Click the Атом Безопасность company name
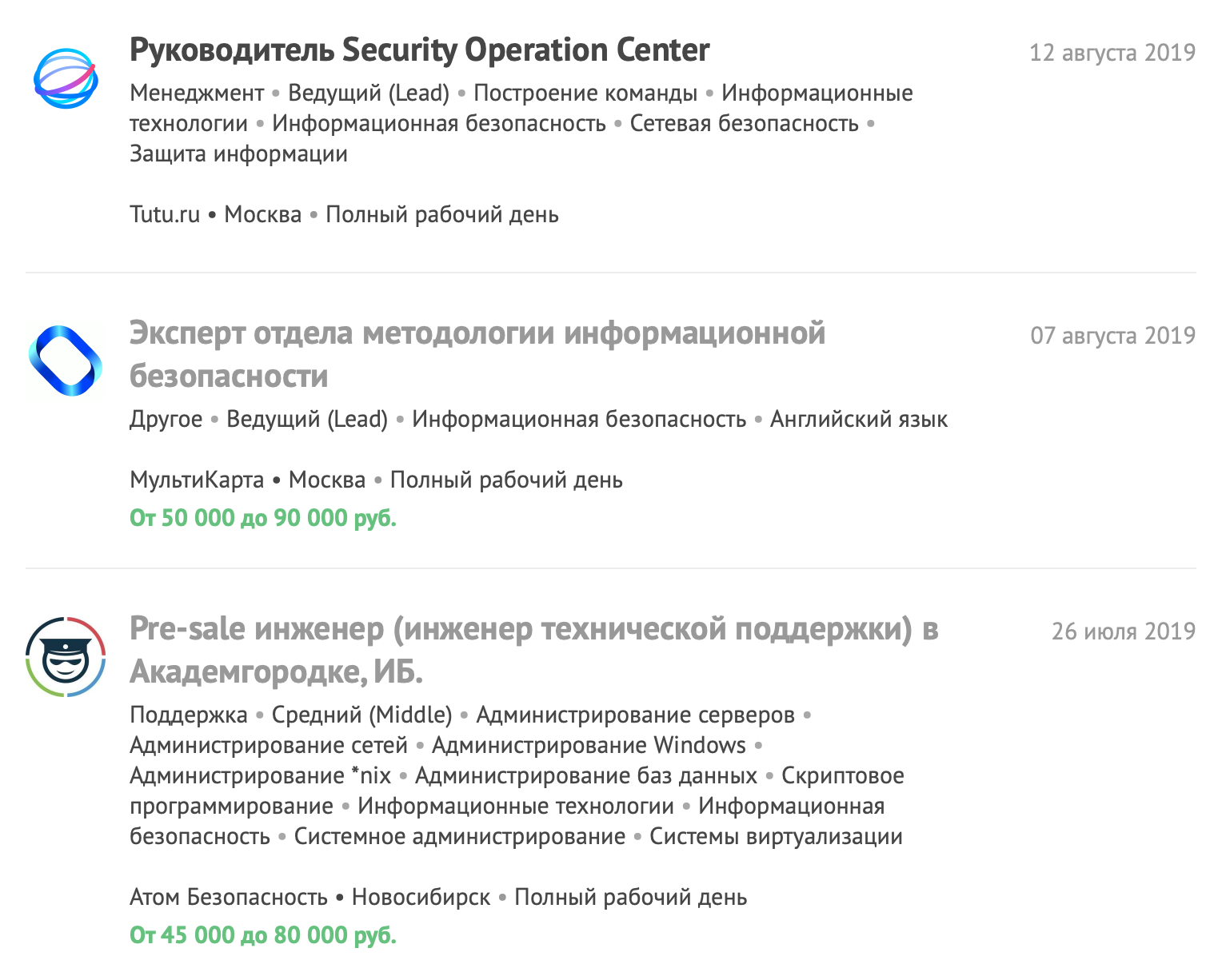This screenshot has height=980, width=1222. 229,898
